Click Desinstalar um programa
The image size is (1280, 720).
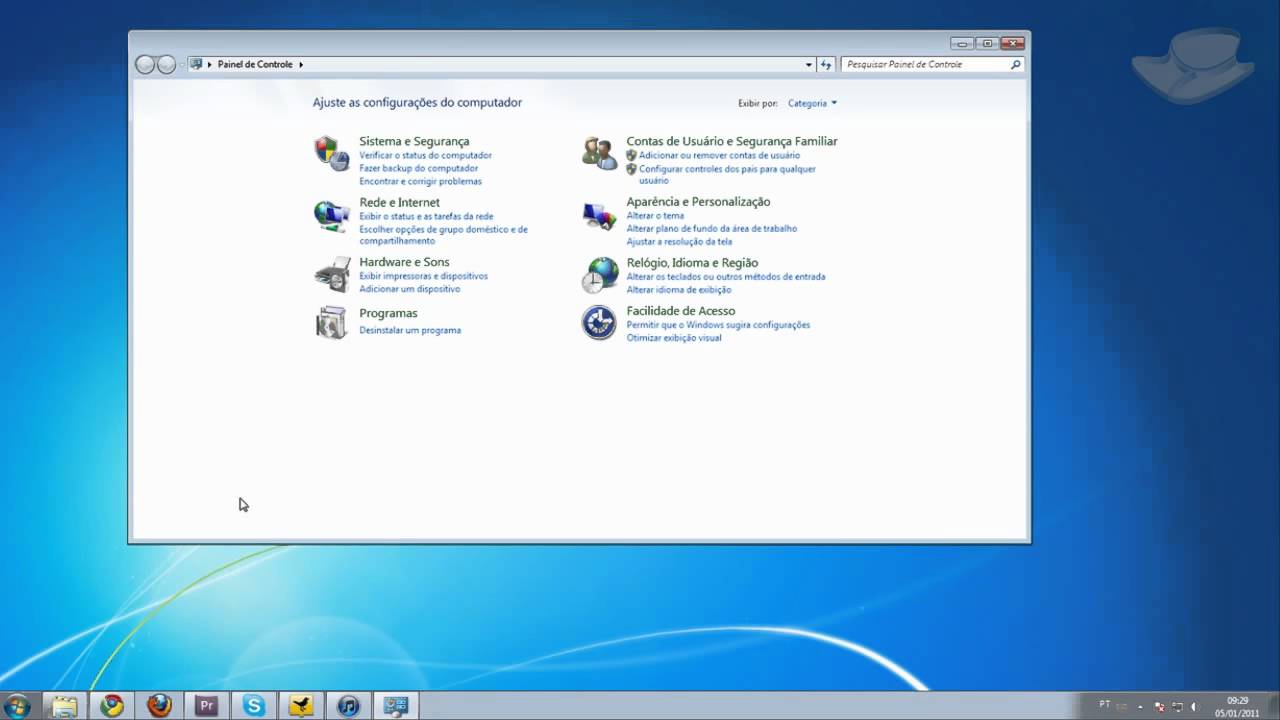click(x=410, y=330)
